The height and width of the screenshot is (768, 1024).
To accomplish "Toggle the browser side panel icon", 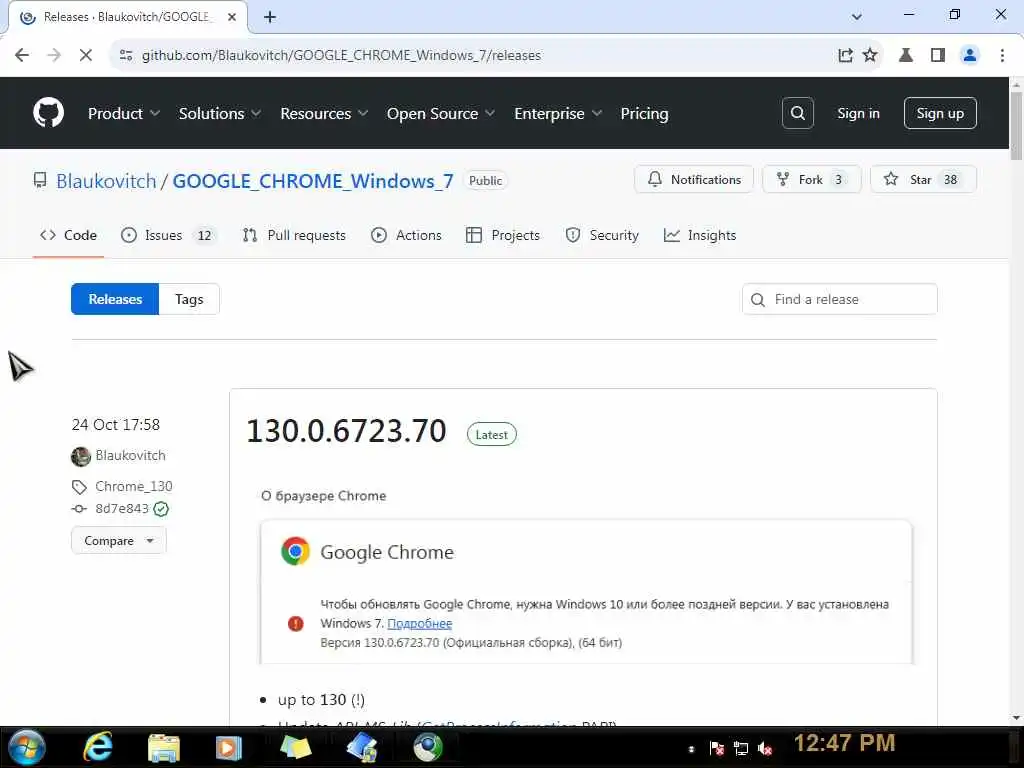I will [x=938, y=55].
